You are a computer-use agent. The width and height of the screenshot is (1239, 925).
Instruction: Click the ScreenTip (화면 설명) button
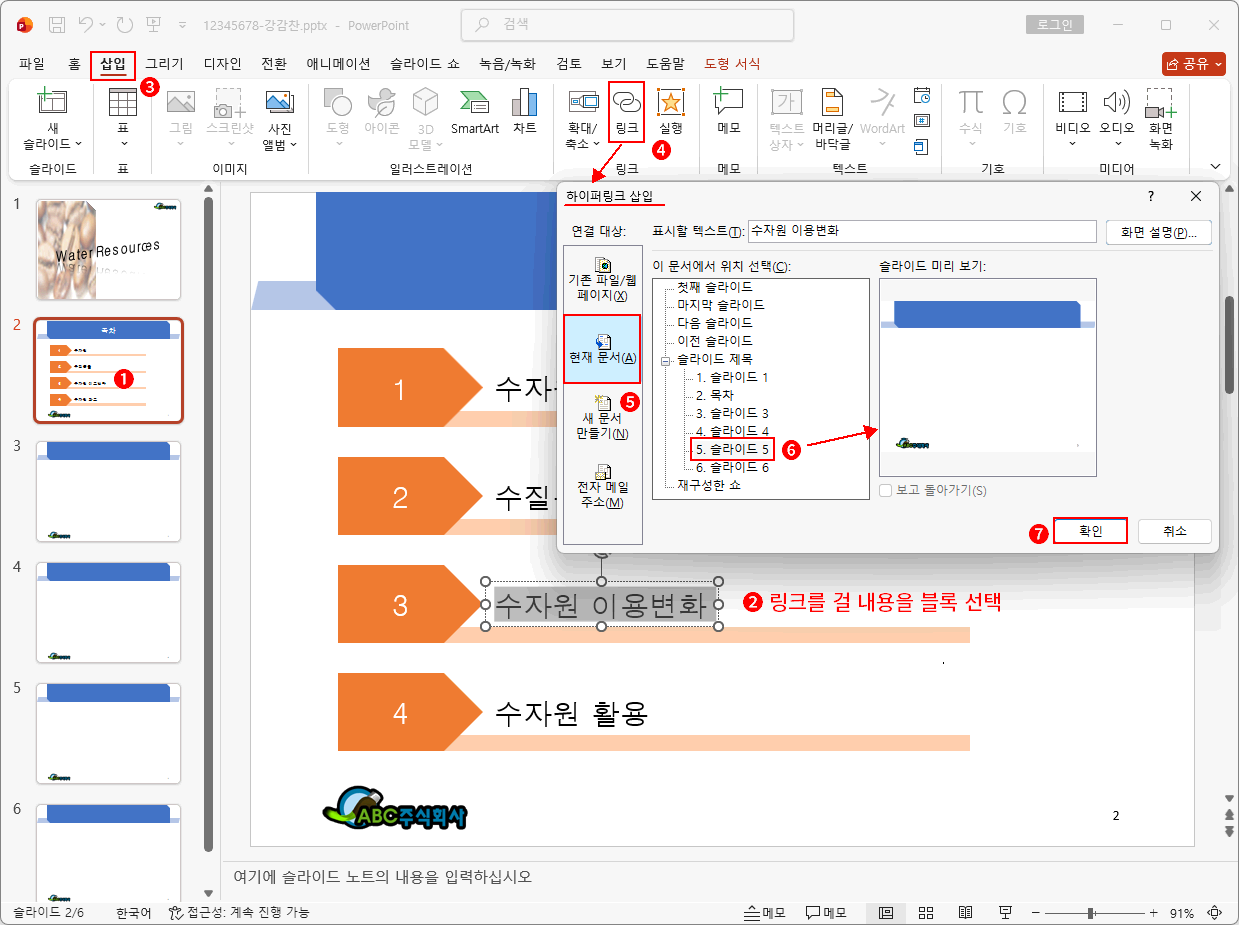[1159, 231]
